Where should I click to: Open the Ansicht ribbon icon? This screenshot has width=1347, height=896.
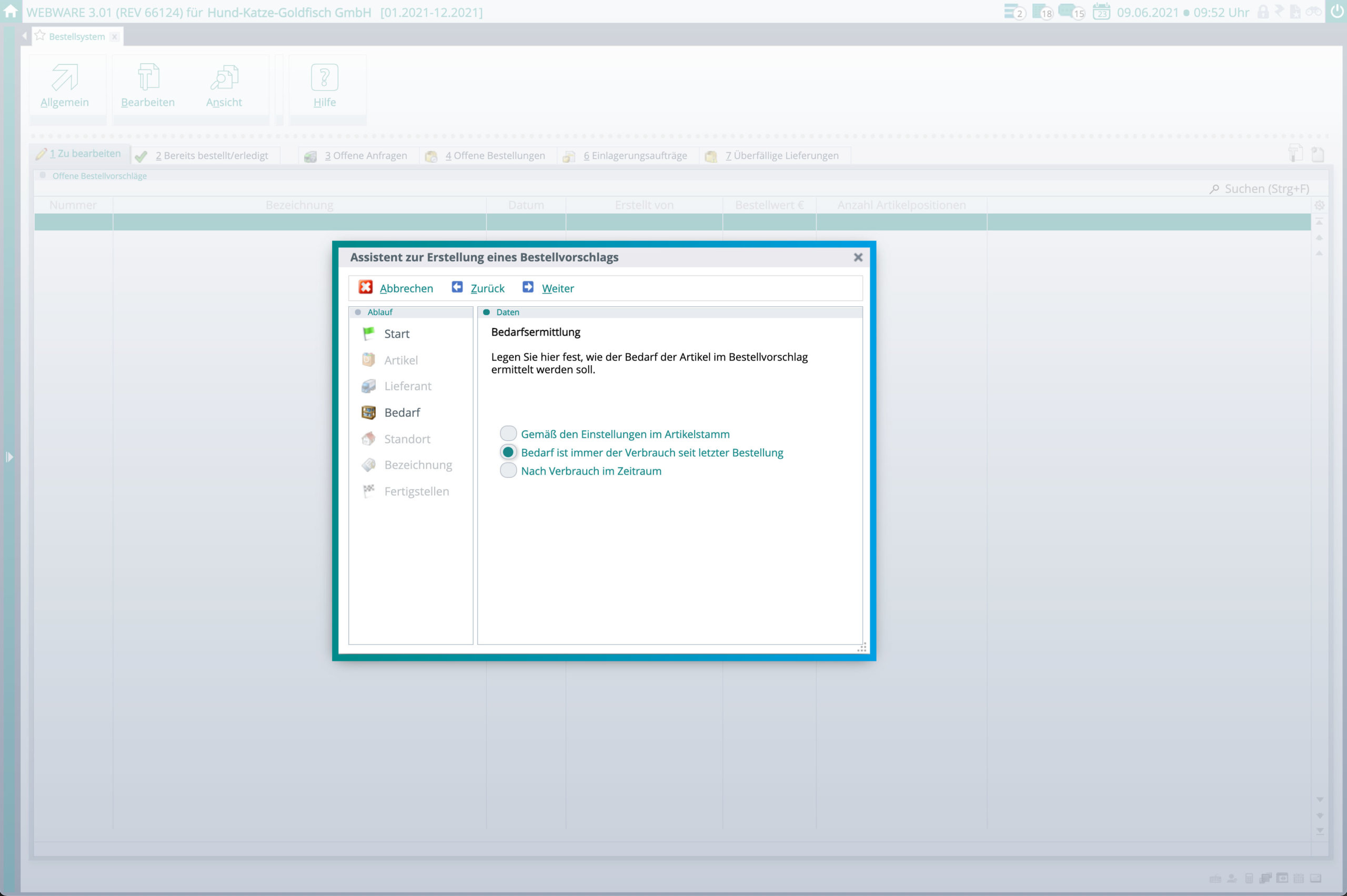pyautogui.click(x=224, y=78)
